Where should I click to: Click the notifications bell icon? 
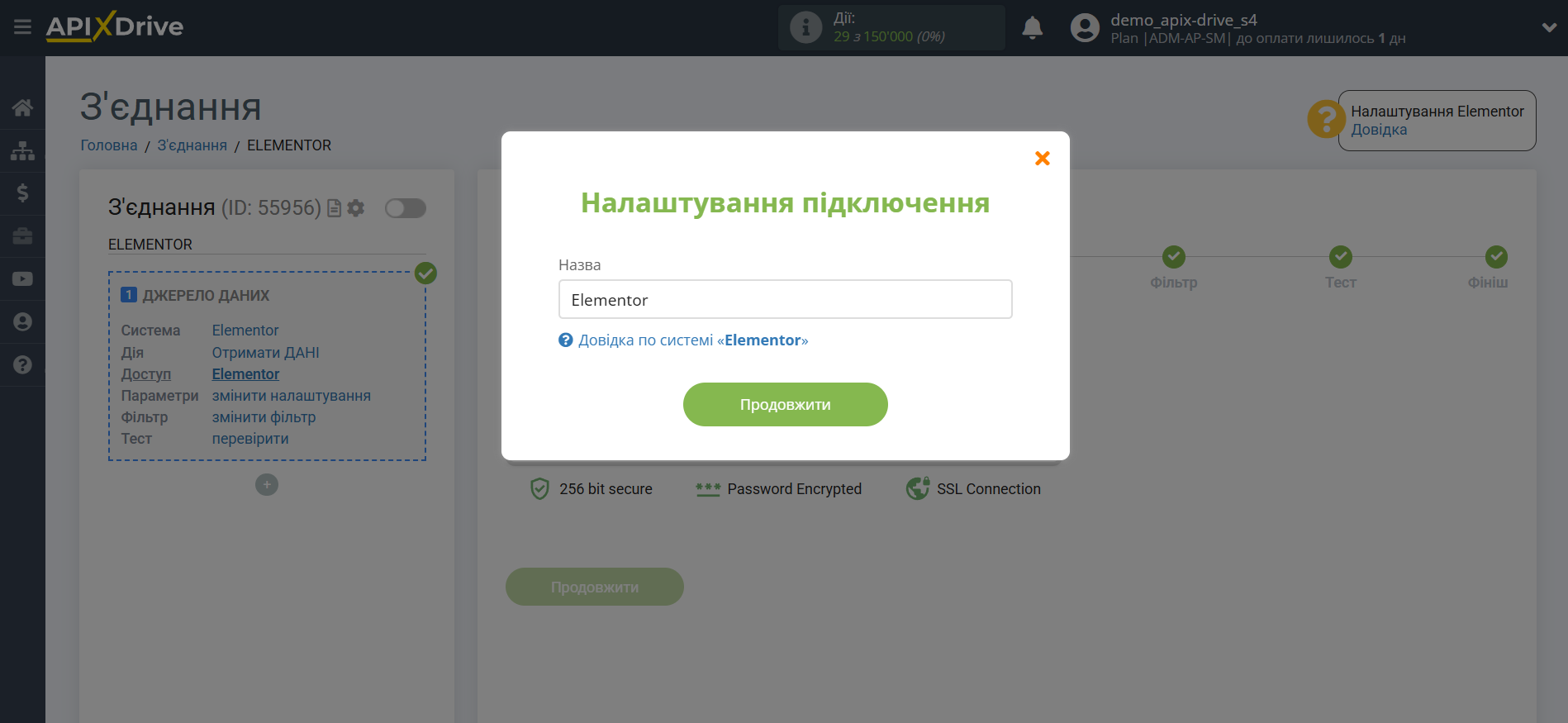click(x=1032, y=28)
